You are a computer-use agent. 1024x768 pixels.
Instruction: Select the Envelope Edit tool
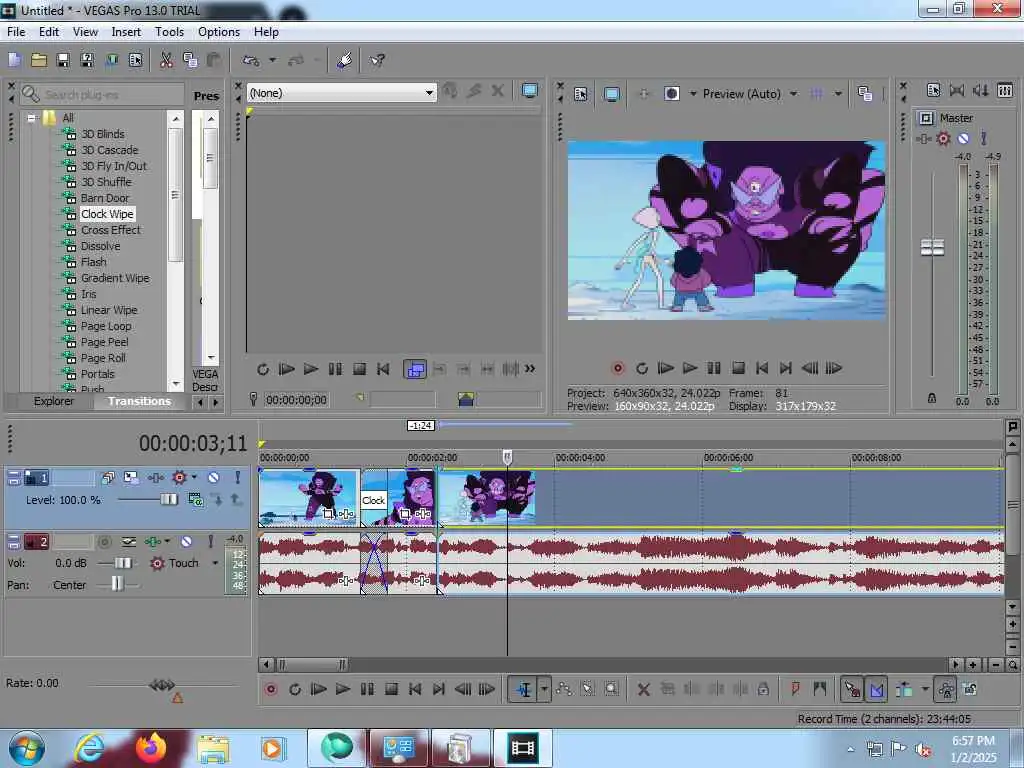pyautogui.click(x=564, y=689)
